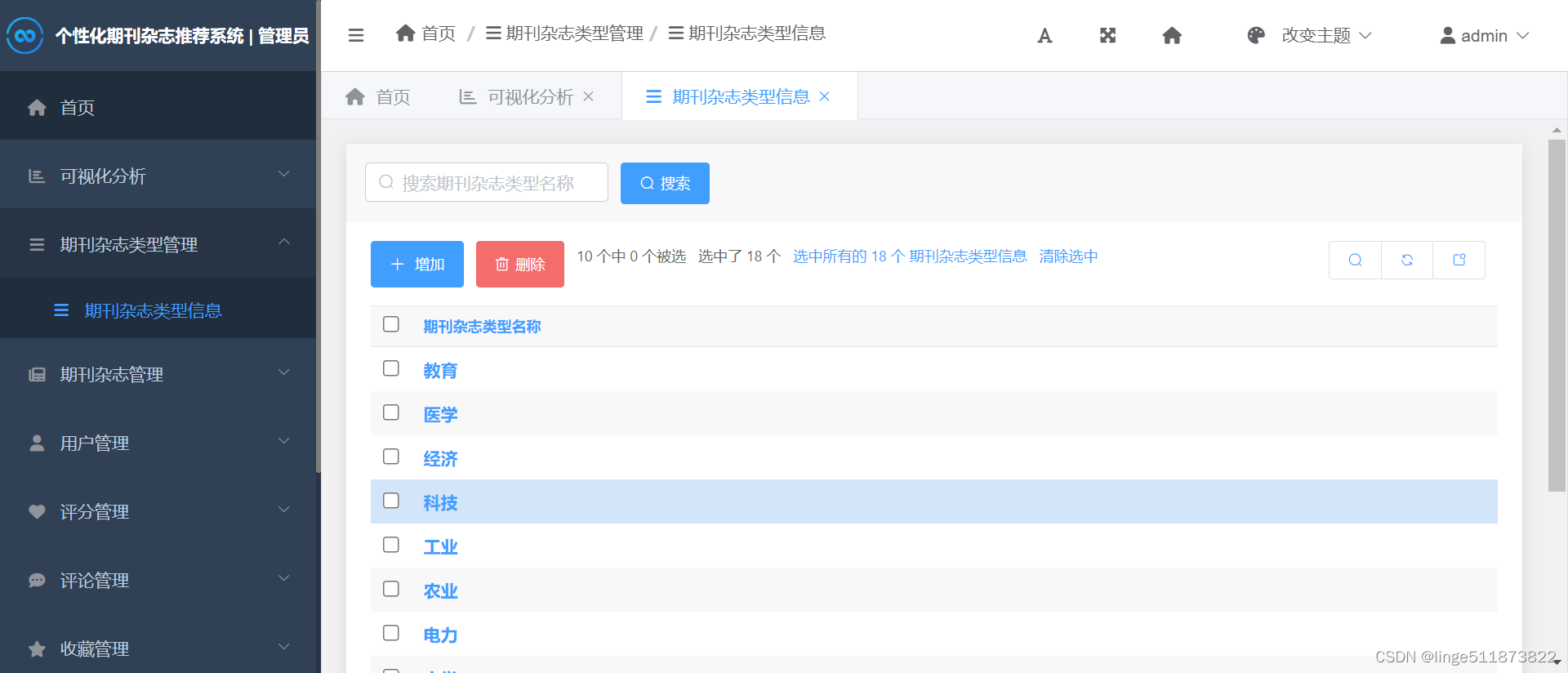
Task: Click the font size 'A' icon
Action: coord(1045,35)
